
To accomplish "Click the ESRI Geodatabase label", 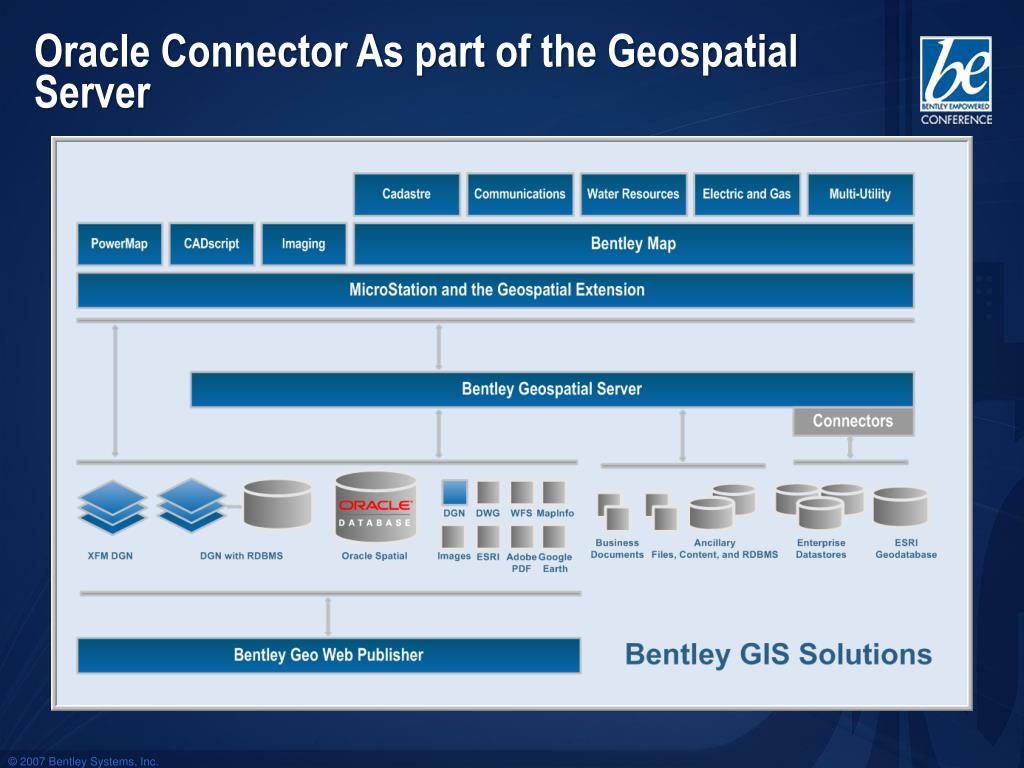I will (906, 549).
